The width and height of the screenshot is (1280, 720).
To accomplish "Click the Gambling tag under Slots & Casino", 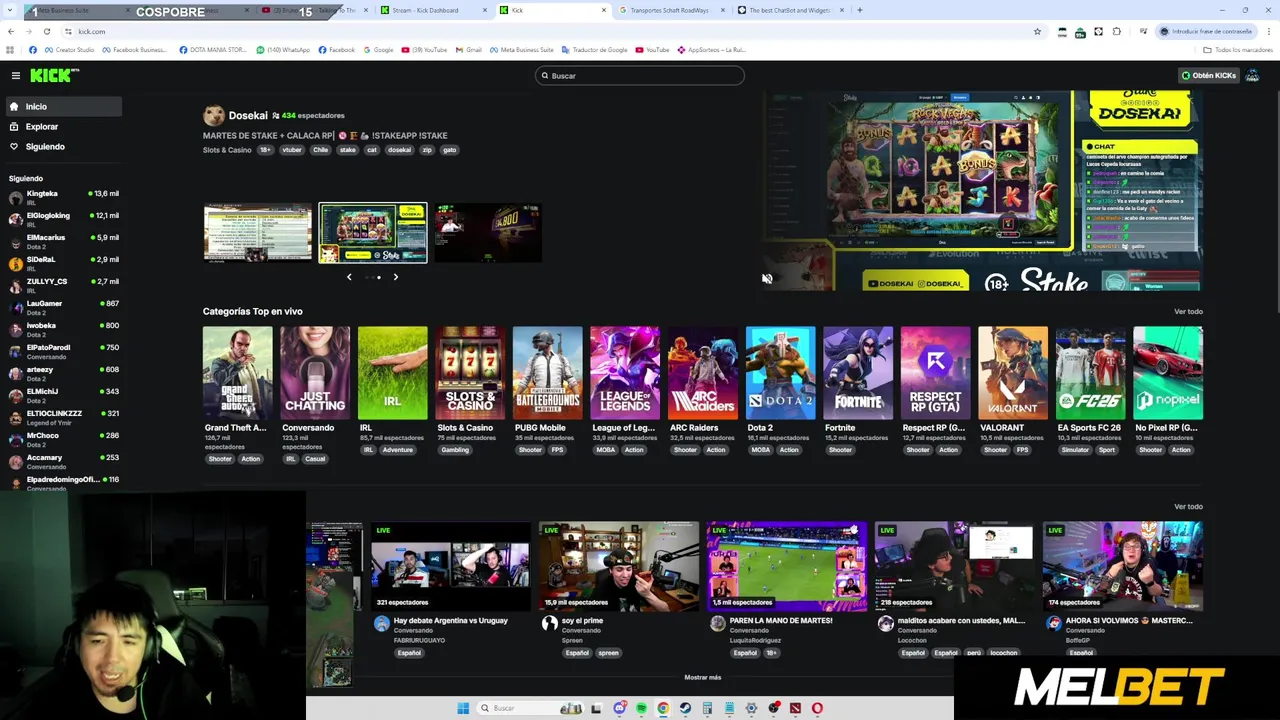I will (455, 450).
